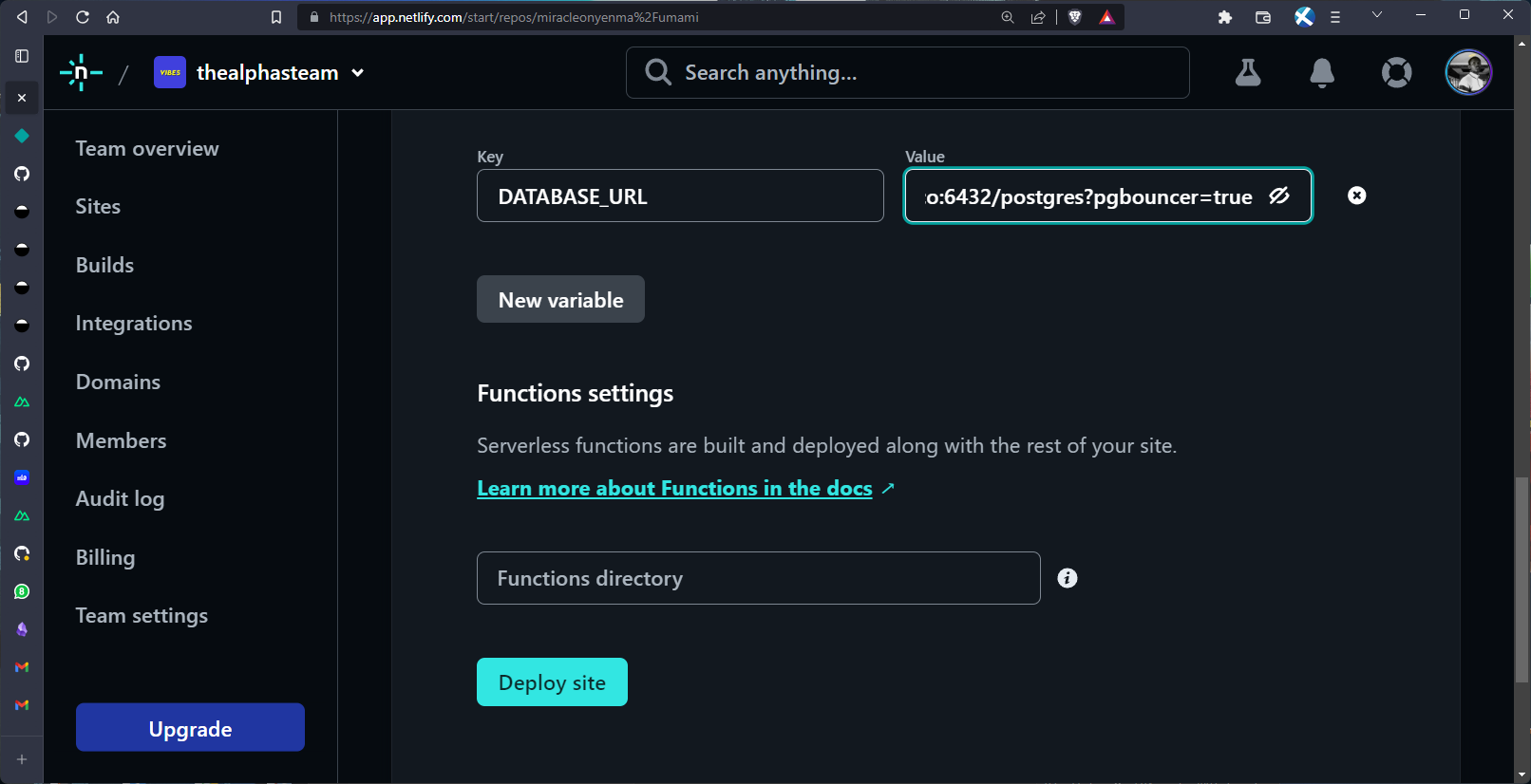Toggle visibility of the variable value

click(x=1279, y=196)
